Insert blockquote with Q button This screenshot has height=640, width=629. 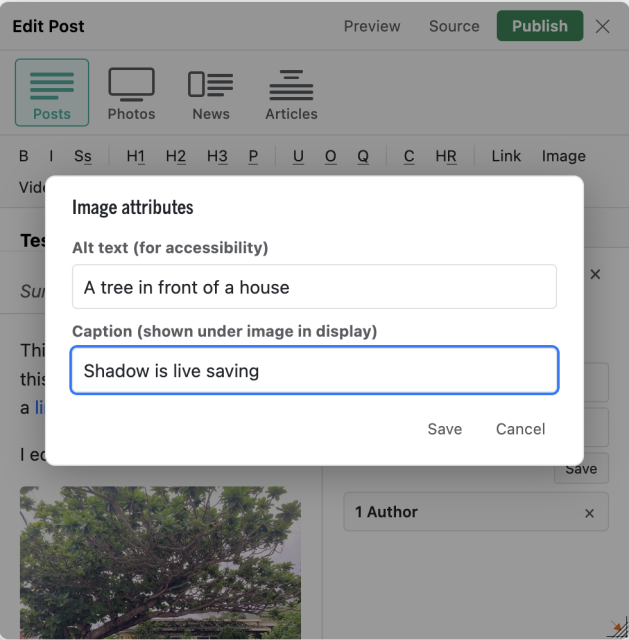[x=363, y=156]
